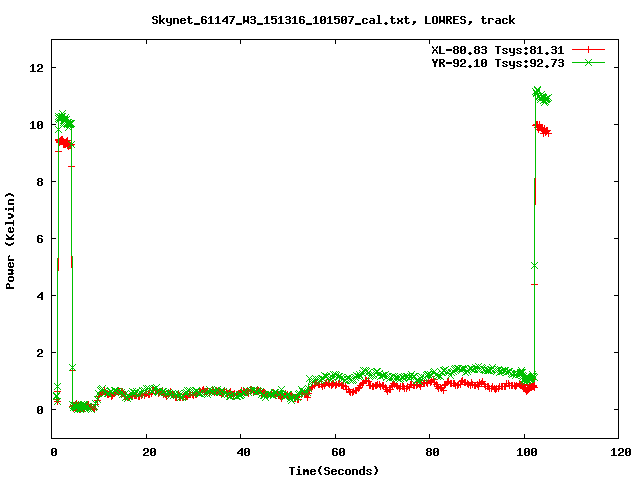Click the green peak near 102 seconds
This screenshot has width=640, height=480.
538,93
